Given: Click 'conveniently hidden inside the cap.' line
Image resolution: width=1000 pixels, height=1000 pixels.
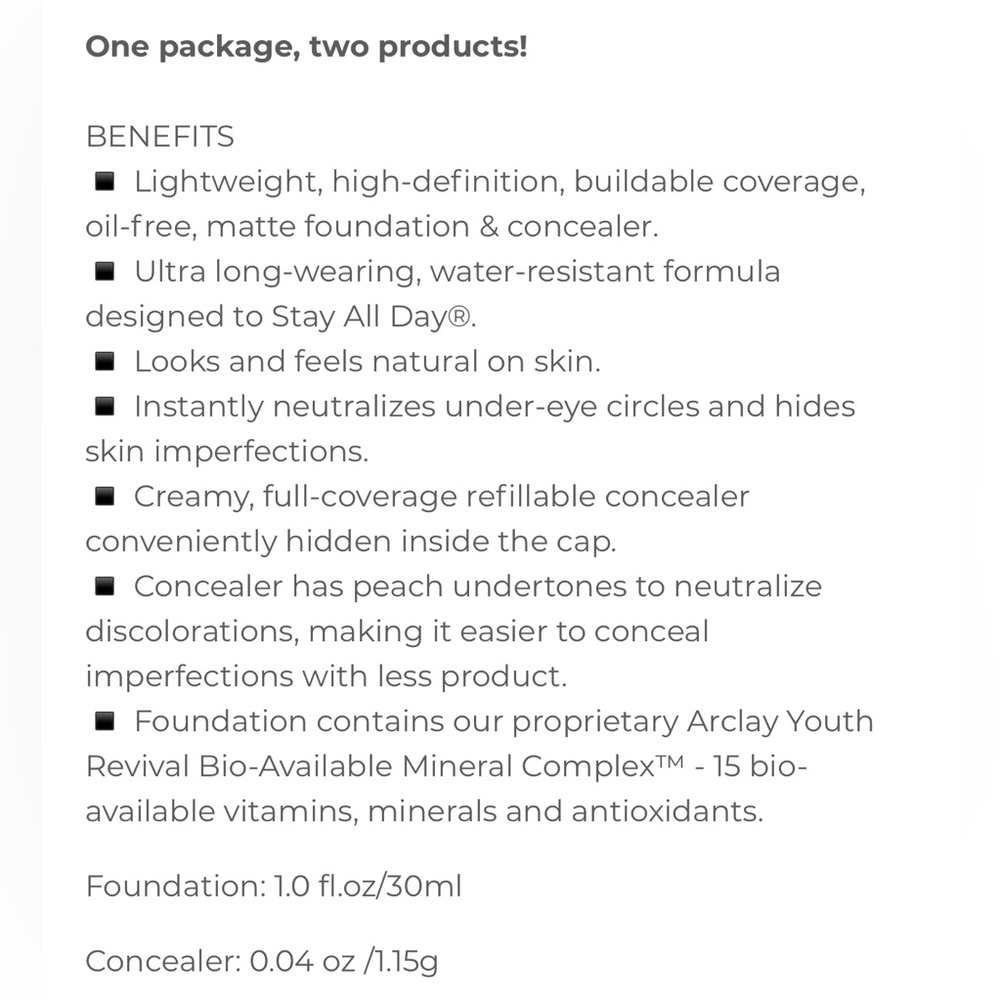Looking at the screenshot, I should coord(351,541).
